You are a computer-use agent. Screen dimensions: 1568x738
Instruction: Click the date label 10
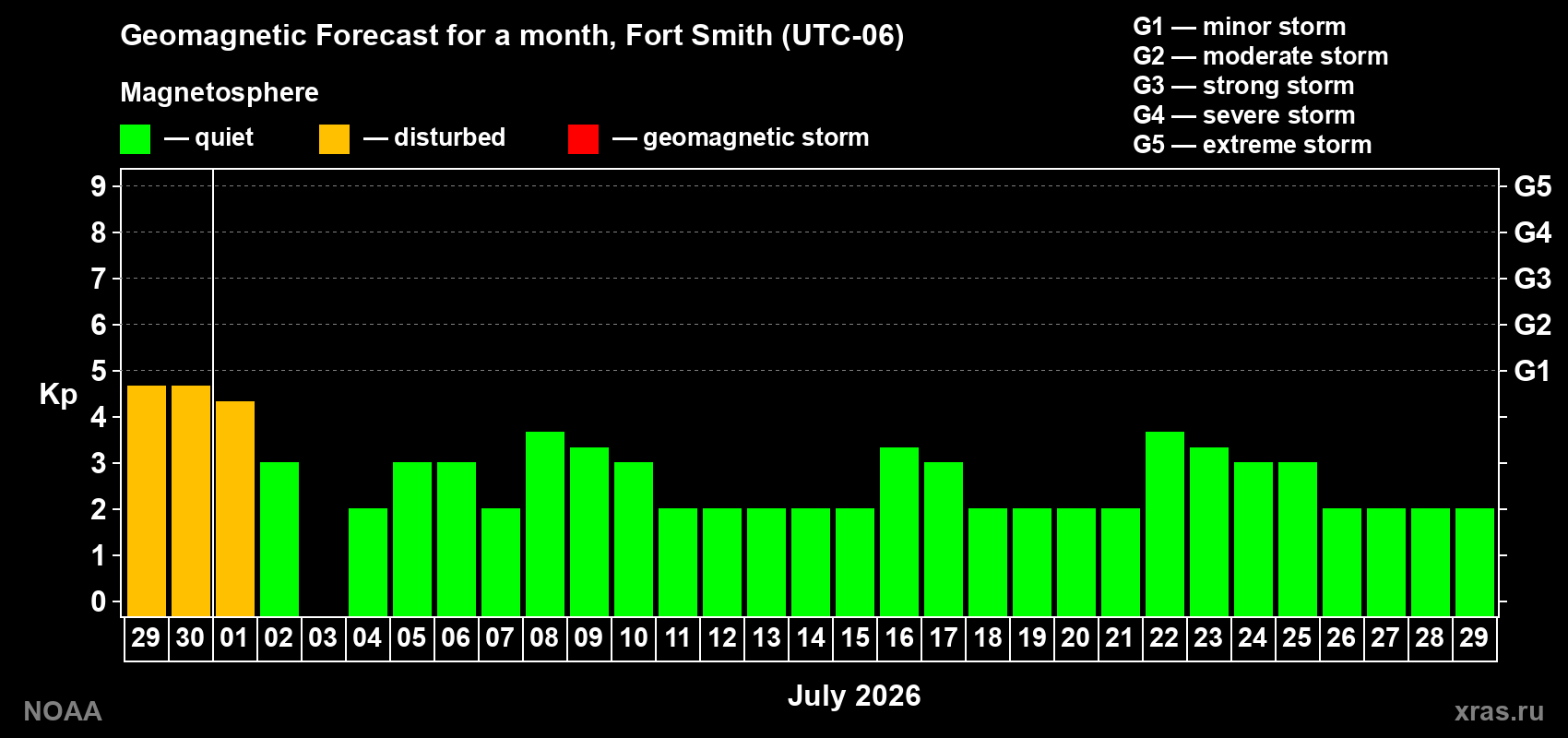coord(634,637)
